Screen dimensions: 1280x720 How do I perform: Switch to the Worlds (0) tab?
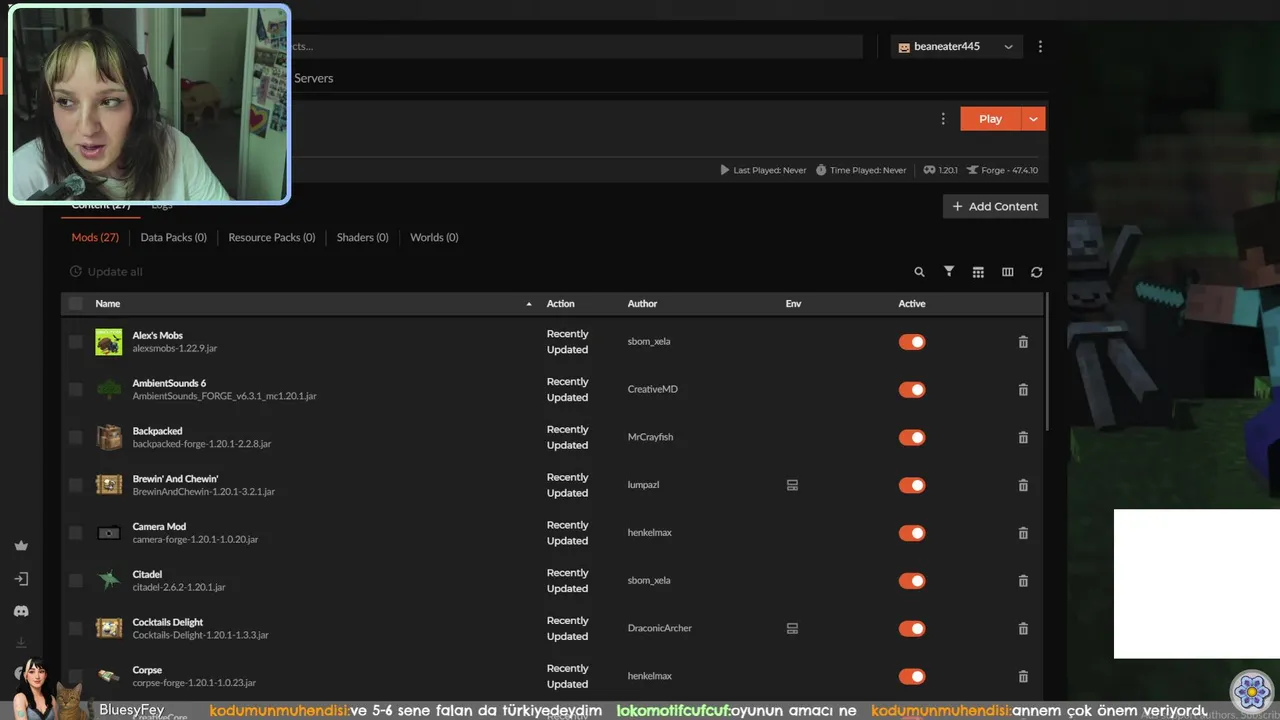click(x=434, y=238)
